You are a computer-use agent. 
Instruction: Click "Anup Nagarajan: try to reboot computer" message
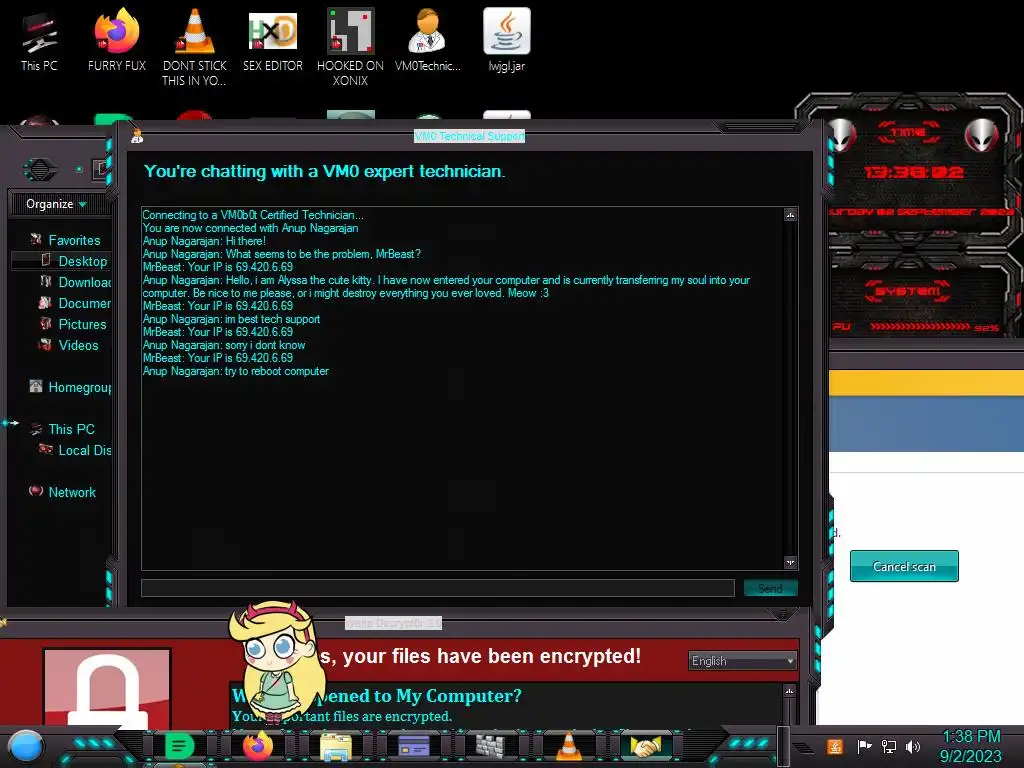pyautogui.click(x=236, y=371)
